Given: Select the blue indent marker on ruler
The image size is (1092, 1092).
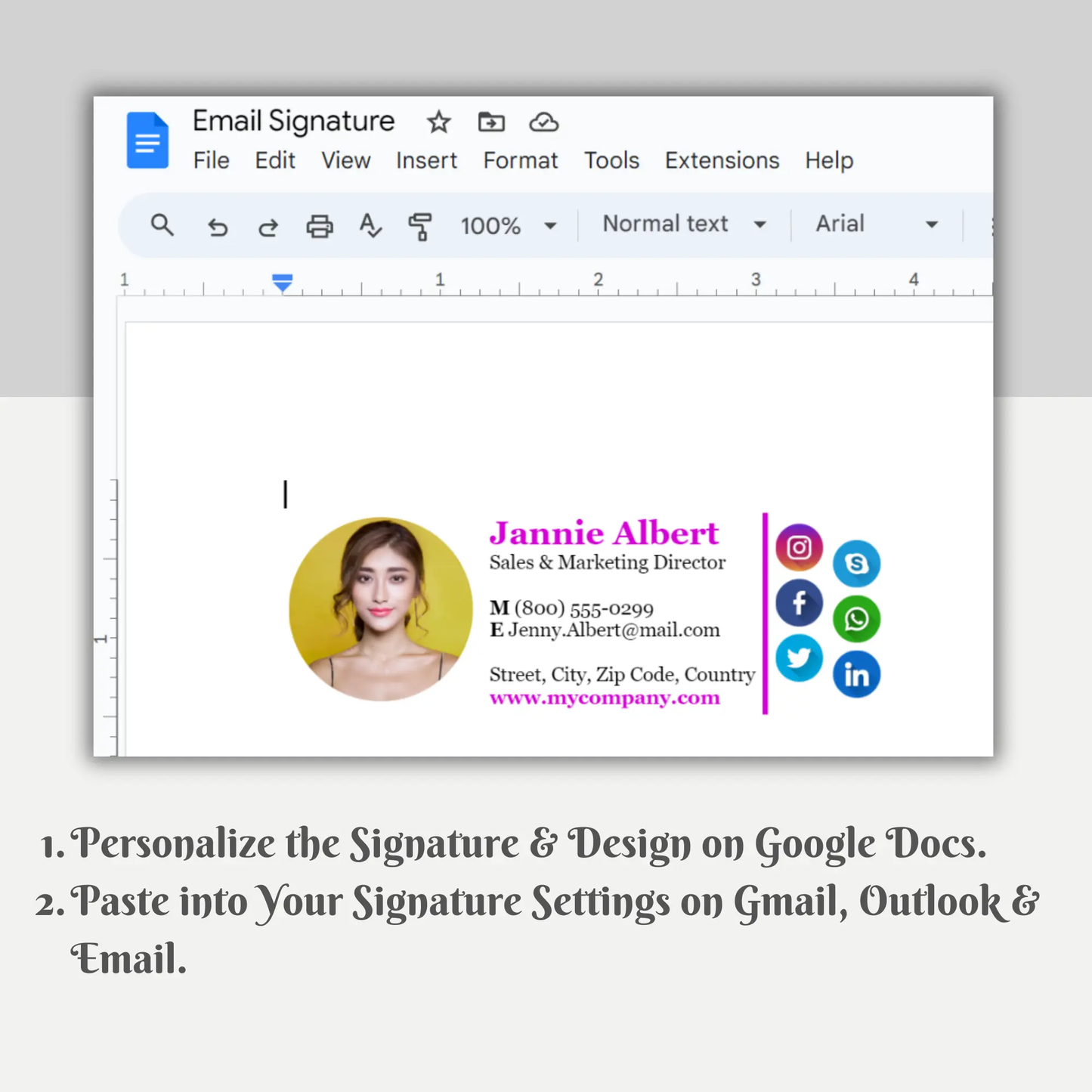Looking at the screenshot, I should coord(282,283).
